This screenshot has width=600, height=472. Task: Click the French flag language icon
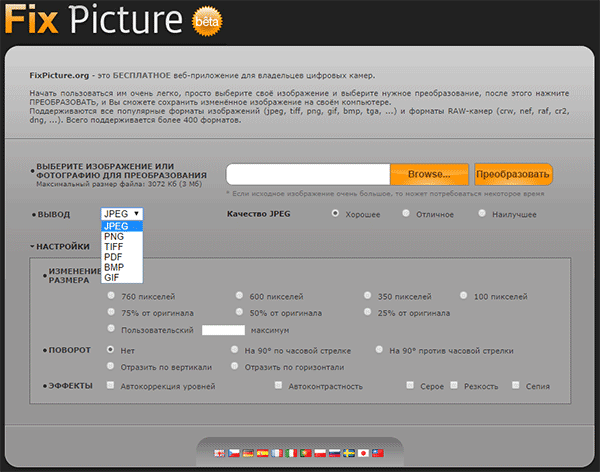coord(277,453)
